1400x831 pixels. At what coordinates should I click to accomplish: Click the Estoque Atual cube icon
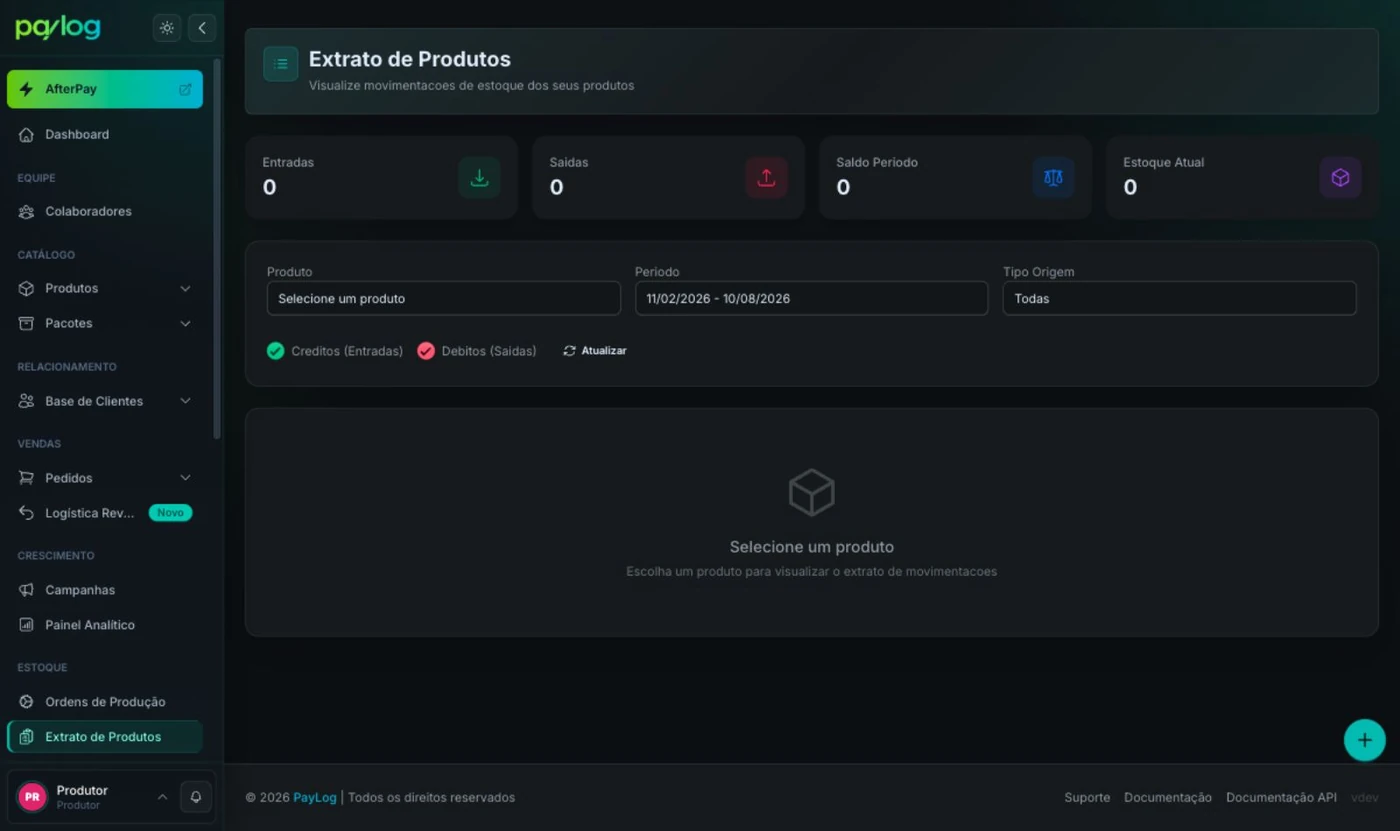(1340, 178)
